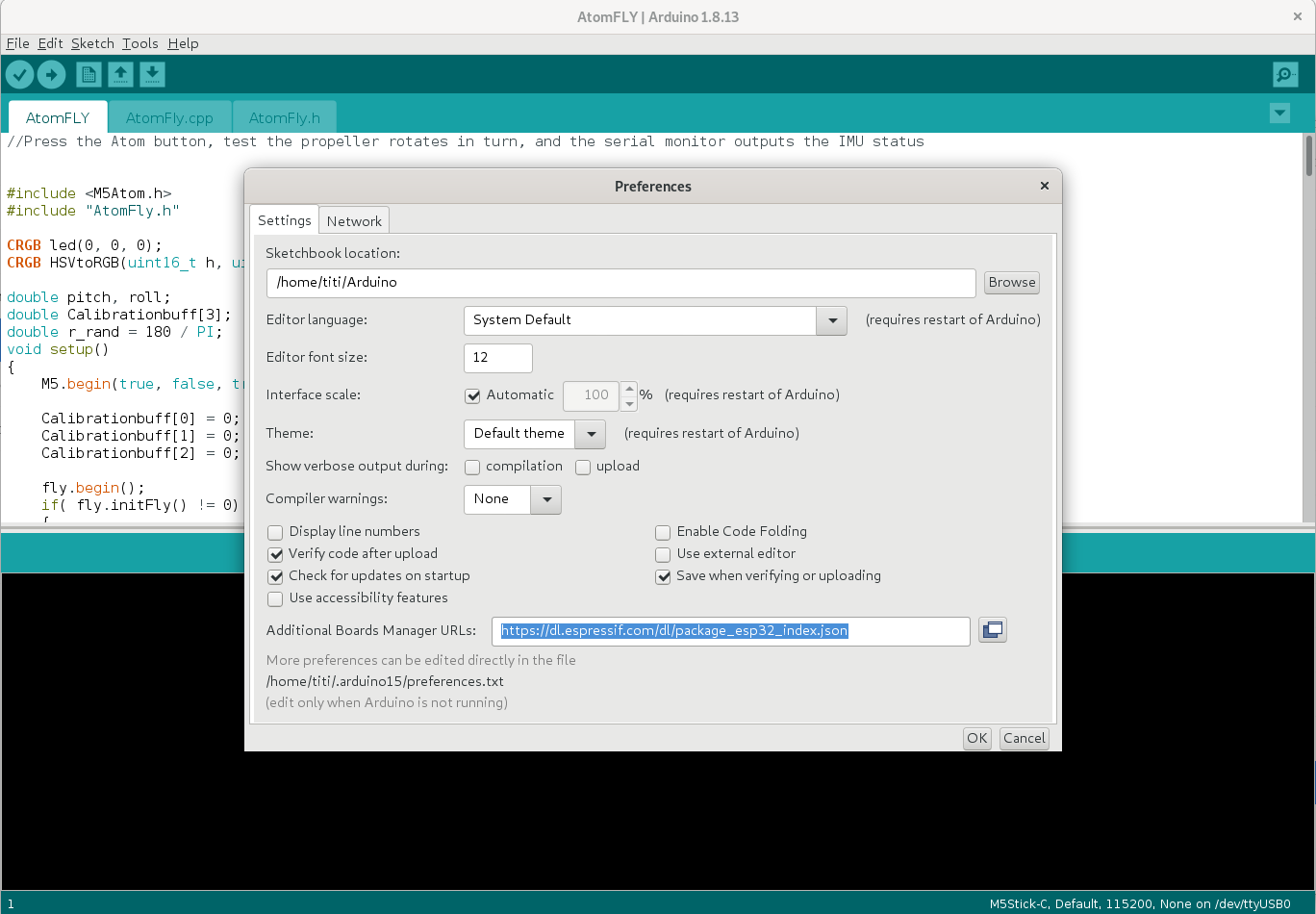Open the Serial Monitor magnifier icon

point(1284,74)
